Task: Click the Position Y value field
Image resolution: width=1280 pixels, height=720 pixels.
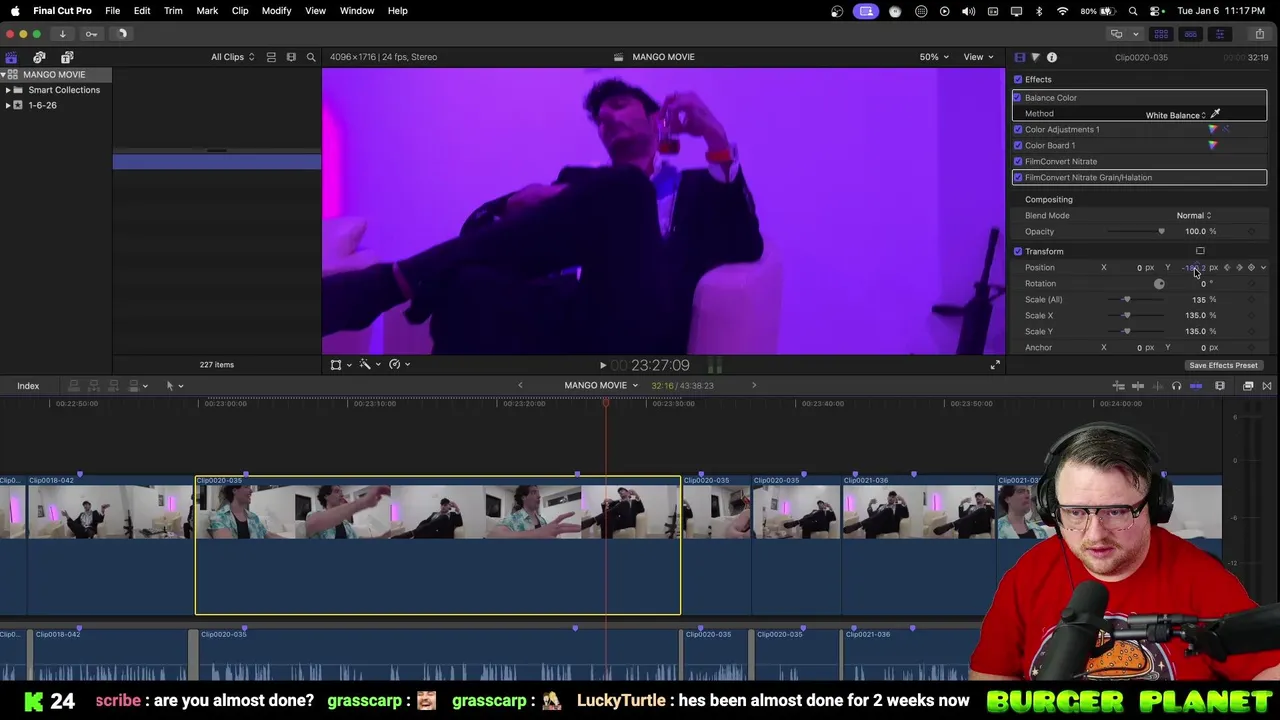Action: tap(1193, 268)
